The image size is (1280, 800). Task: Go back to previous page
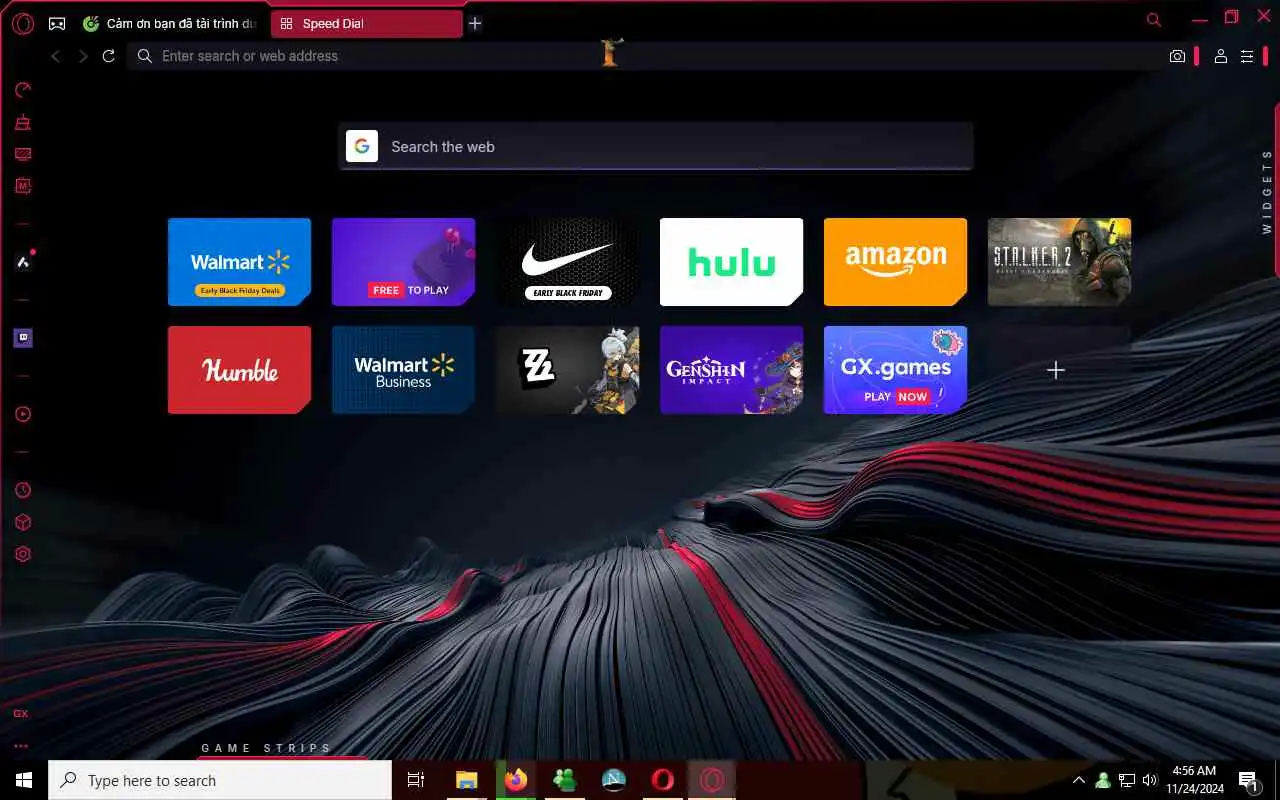56,56
